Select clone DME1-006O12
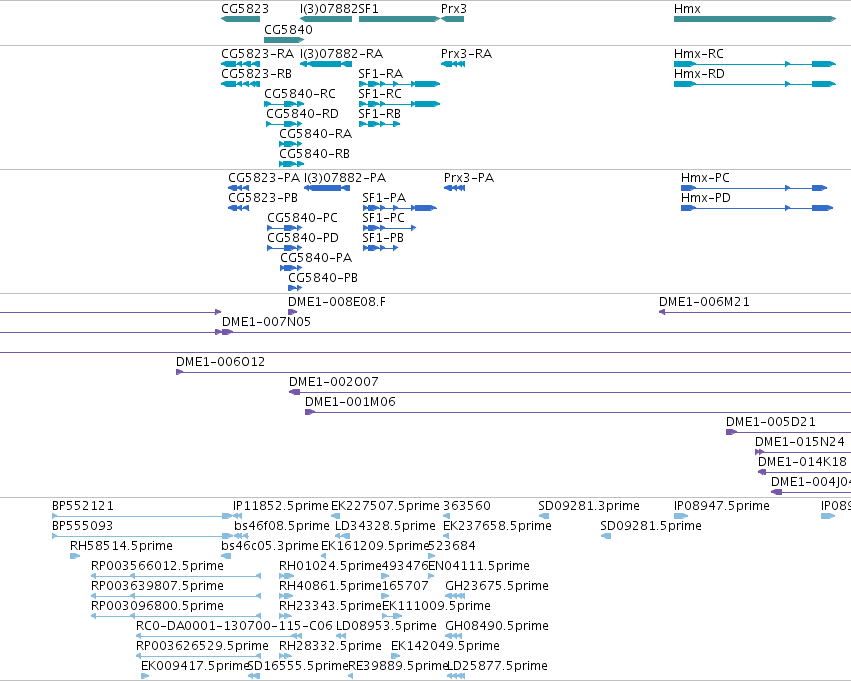Image resolution: width=851 pixels, height=681 pixels. [513, 372]
